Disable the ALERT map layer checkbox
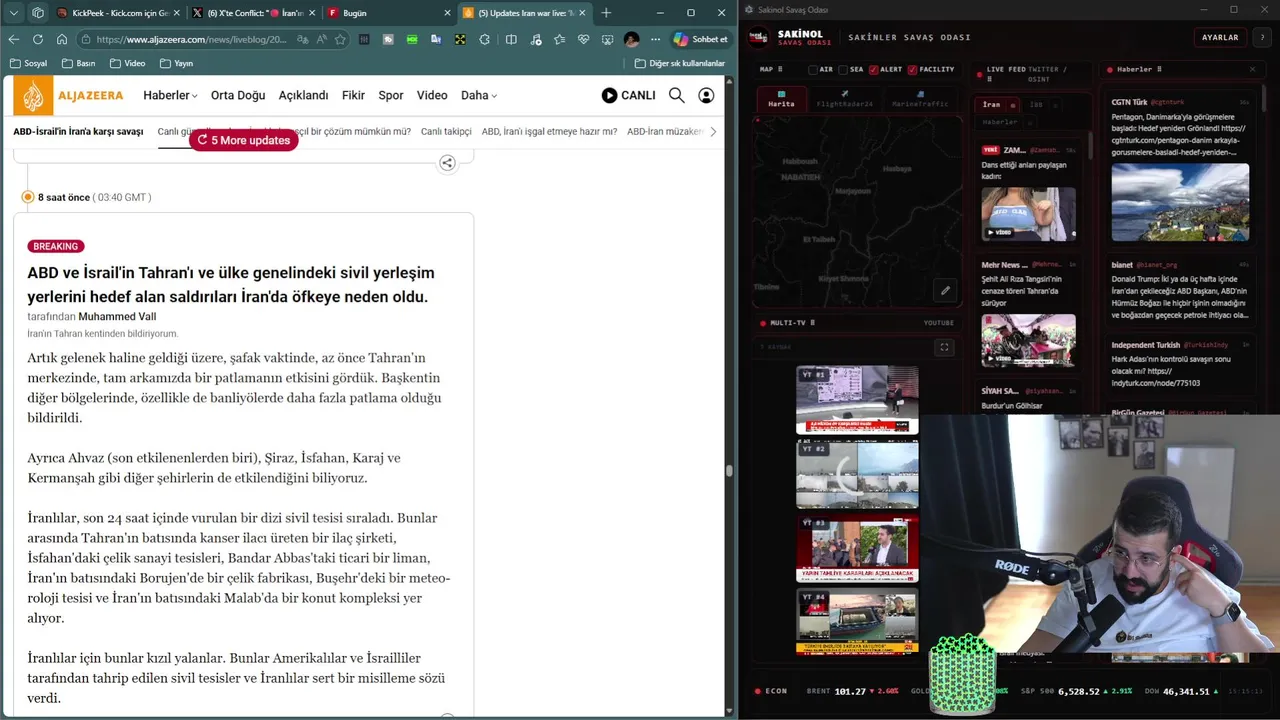 coord(874,69)
